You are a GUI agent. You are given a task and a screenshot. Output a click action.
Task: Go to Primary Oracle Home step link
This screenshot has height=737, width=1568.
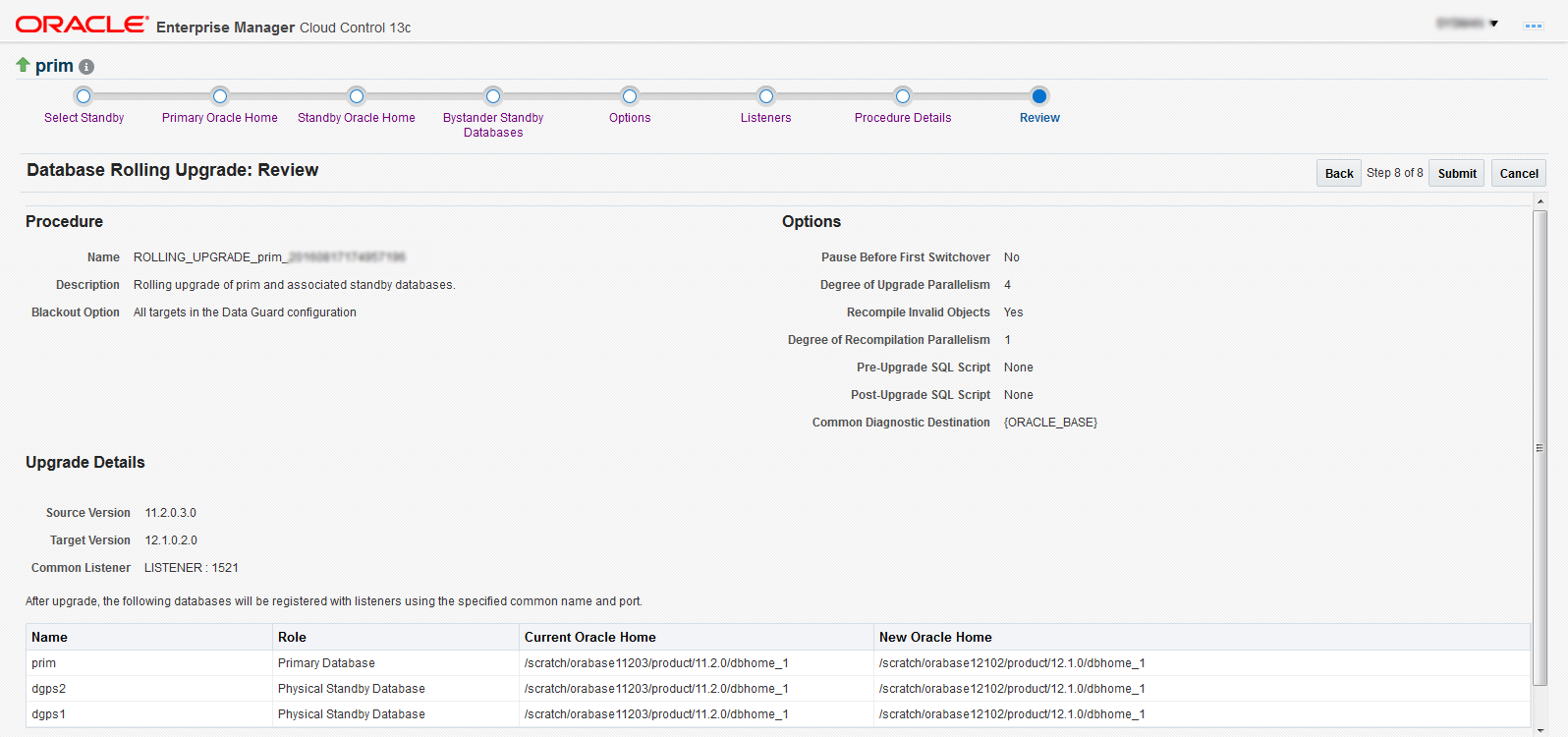pyautogui.click(x=220, y=118)
